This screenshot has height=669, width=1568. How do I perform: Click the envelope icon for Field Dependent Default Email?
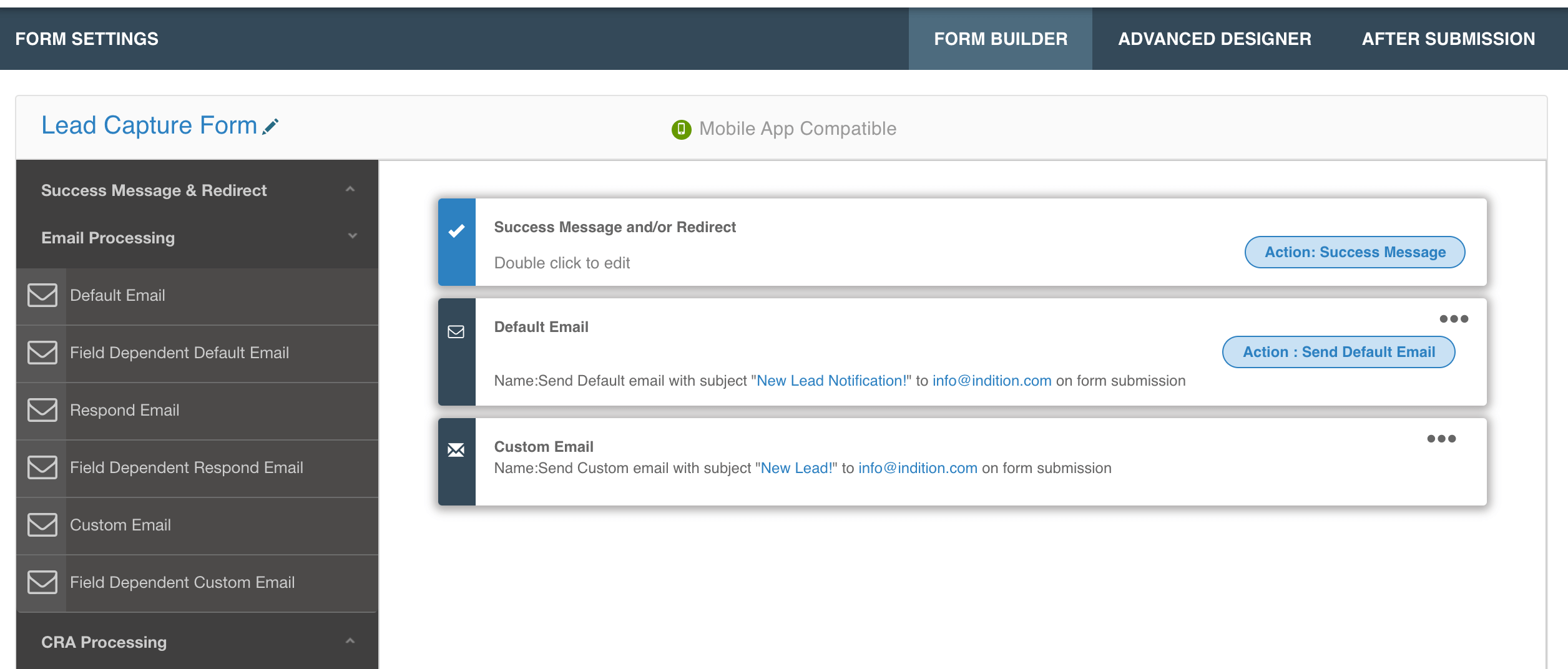pos(42,353)
